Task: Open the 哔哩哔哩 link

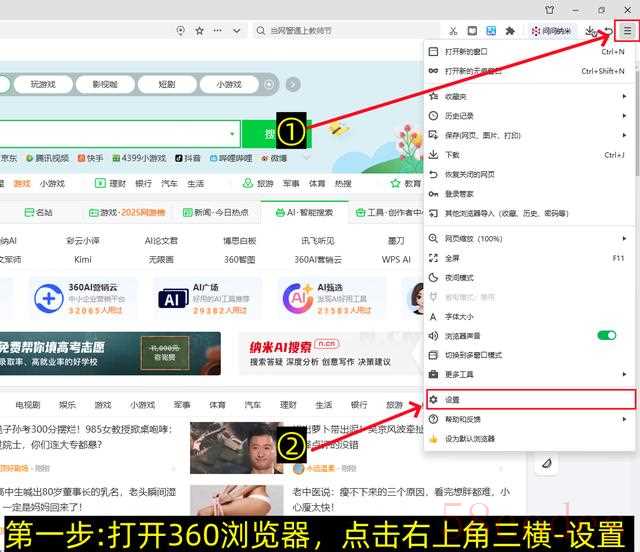Action: click(x=231, y=158)
